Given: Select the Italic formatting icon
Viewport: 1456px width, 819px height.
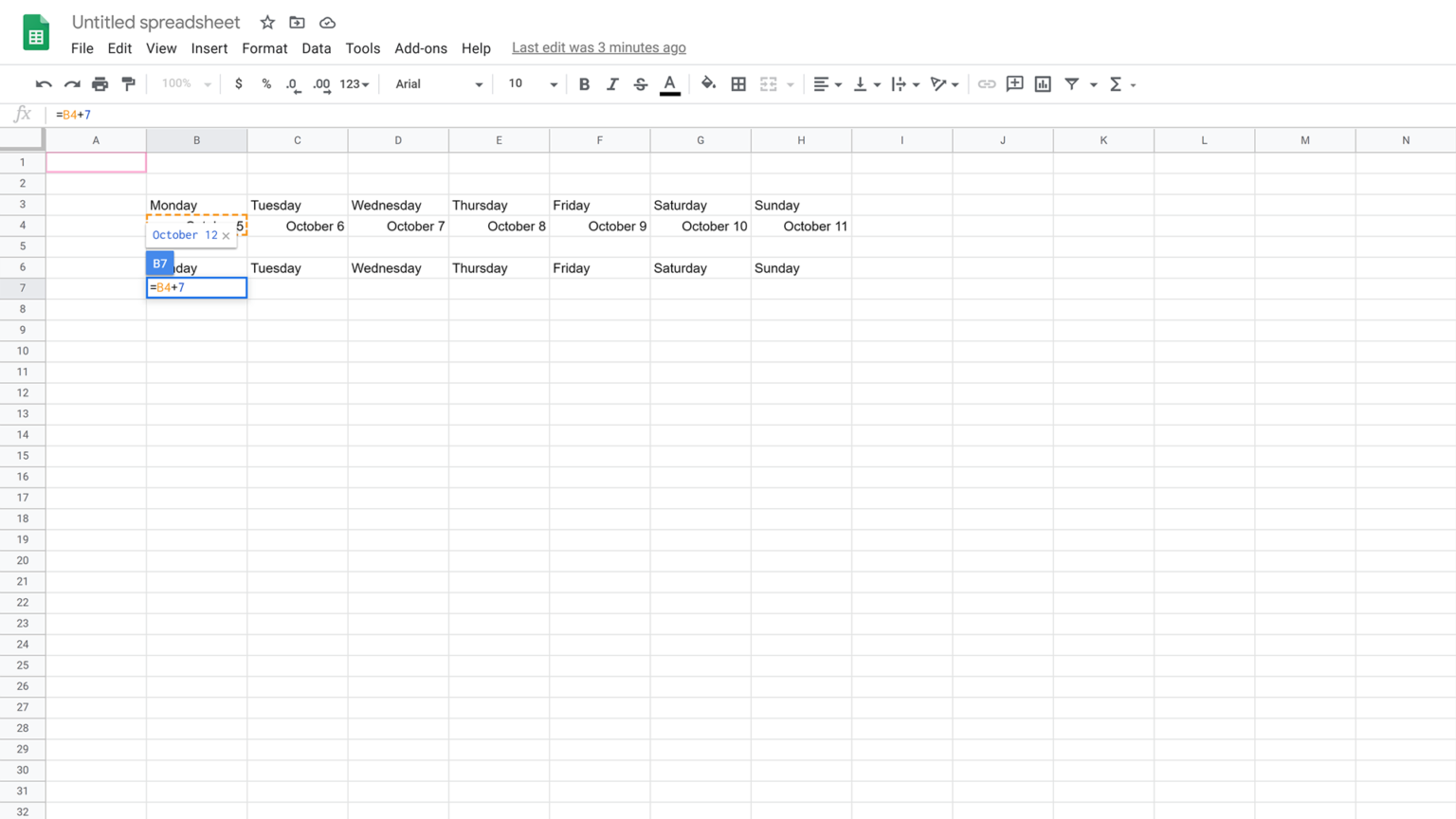Looking at the screenshot, I should pos(612,83).
